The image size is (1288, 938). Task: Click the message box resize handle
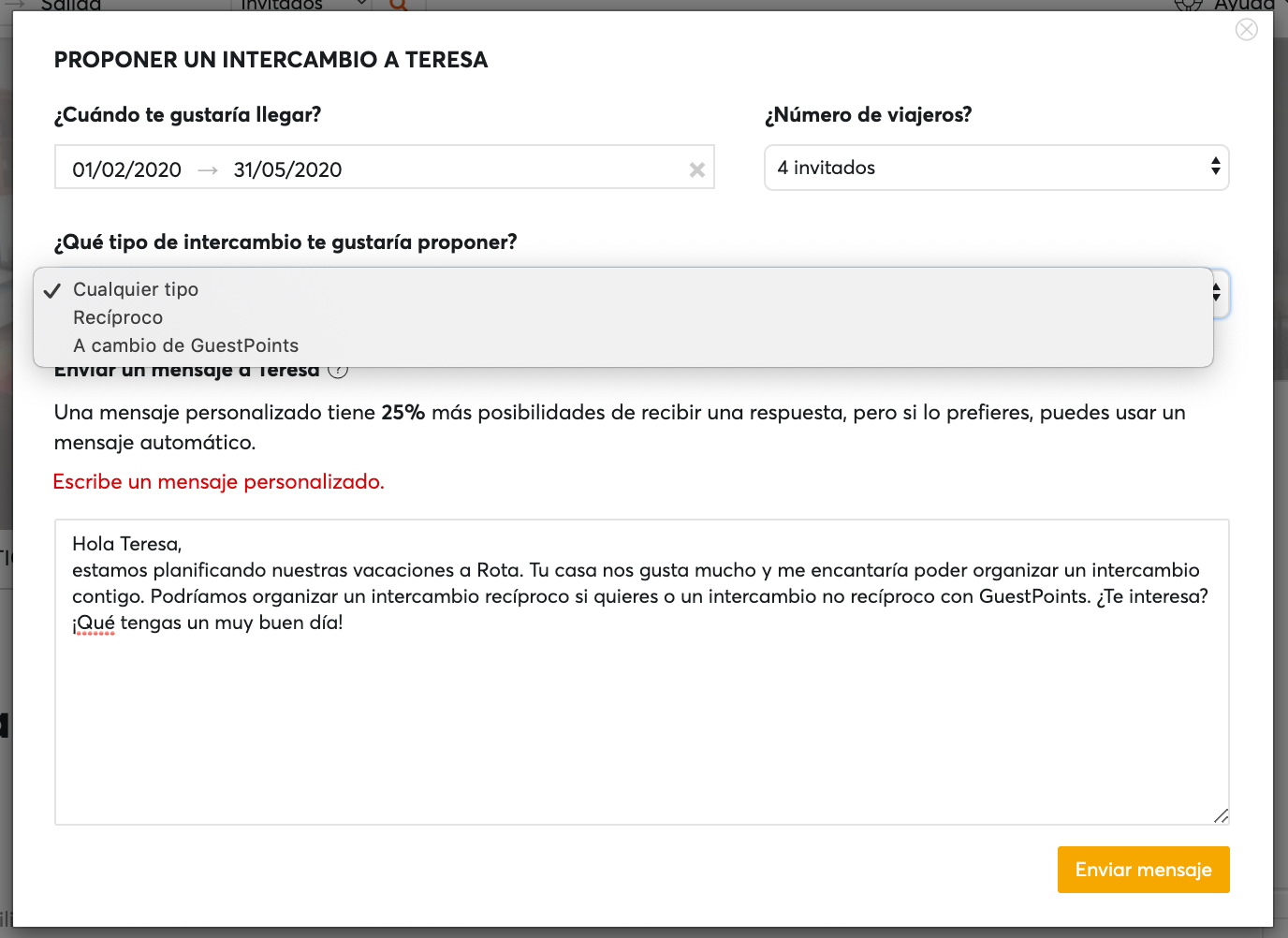click(x=1221, y=816)
